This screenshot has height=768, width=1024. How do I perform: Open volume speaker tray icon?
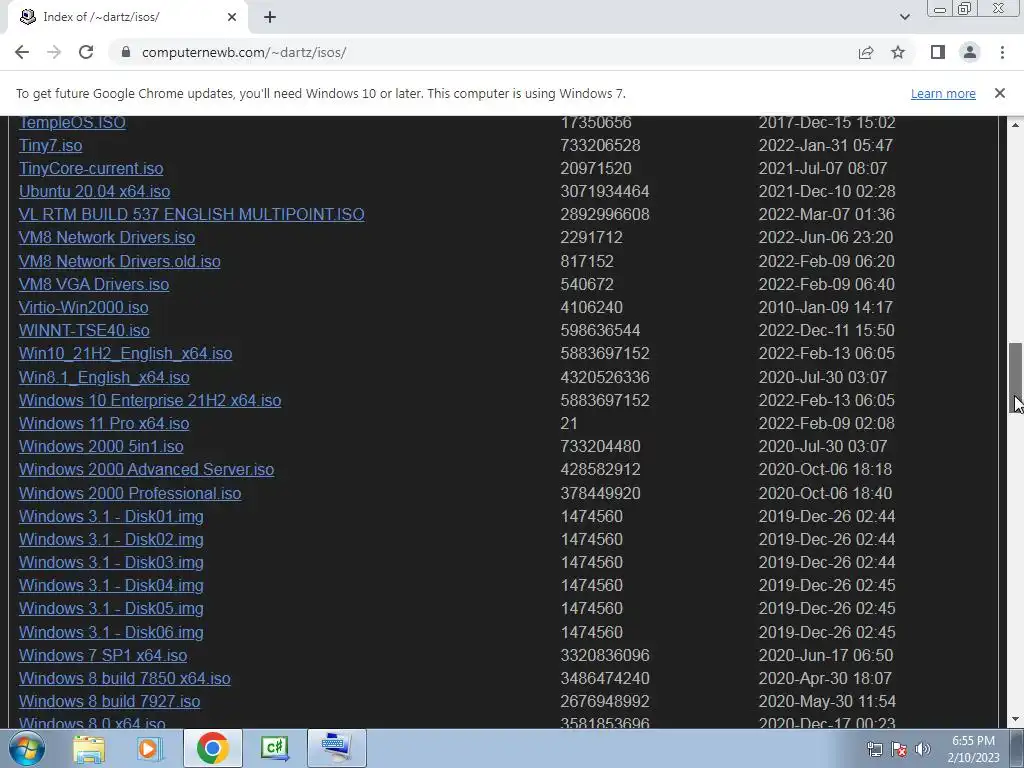tap(922, 749)
